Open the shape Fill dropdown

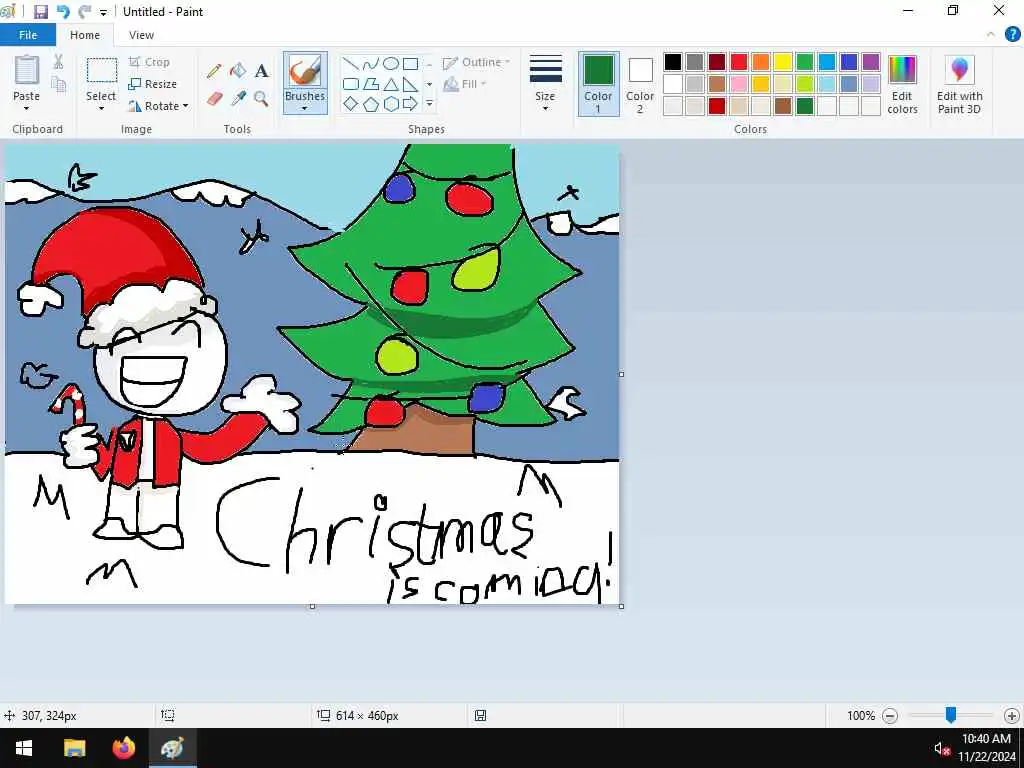click(x=466, y=84)
